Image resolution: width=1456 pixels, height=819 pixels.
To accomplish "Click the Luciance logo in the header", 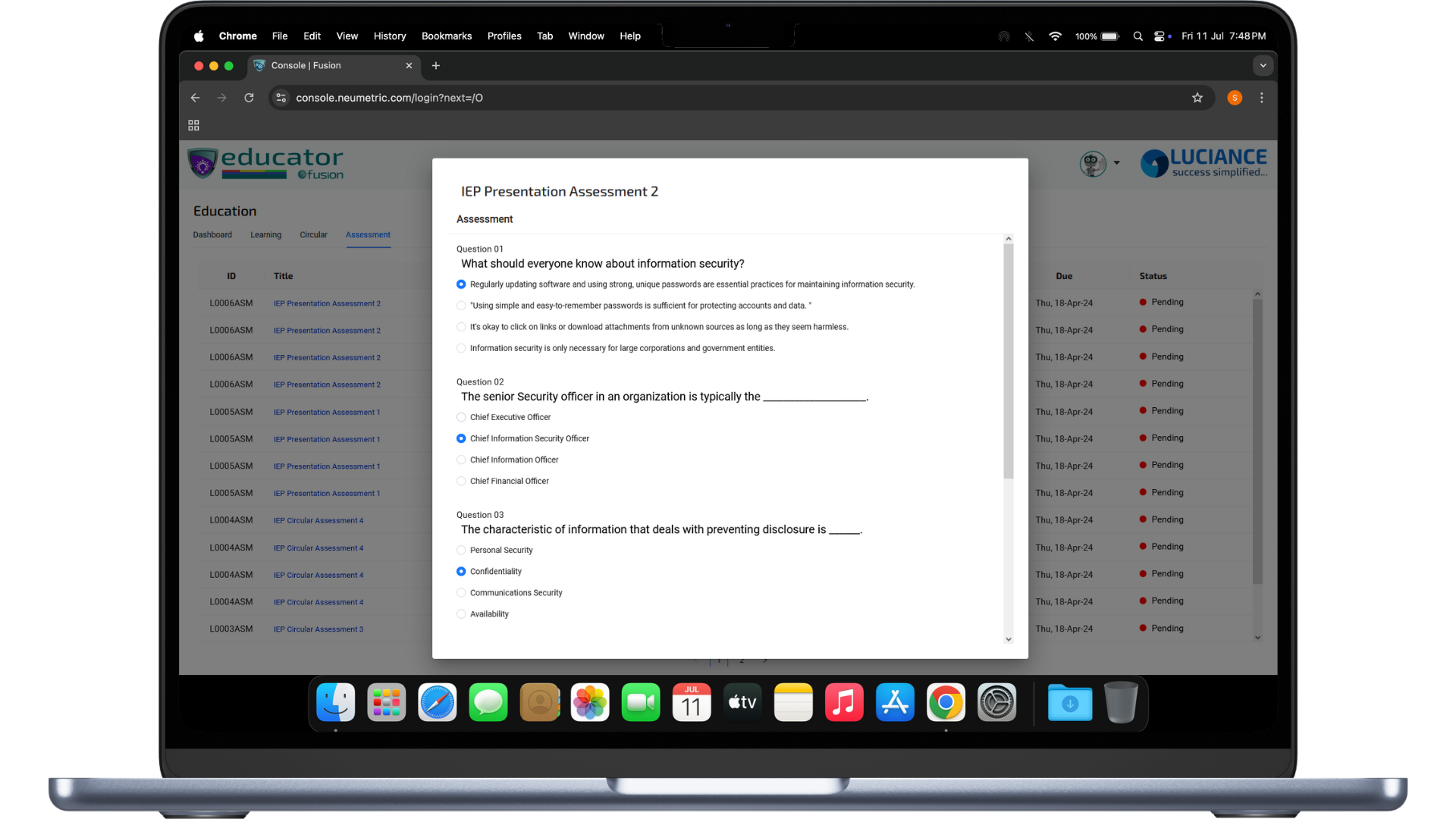I will click(x=1203, y=162).
